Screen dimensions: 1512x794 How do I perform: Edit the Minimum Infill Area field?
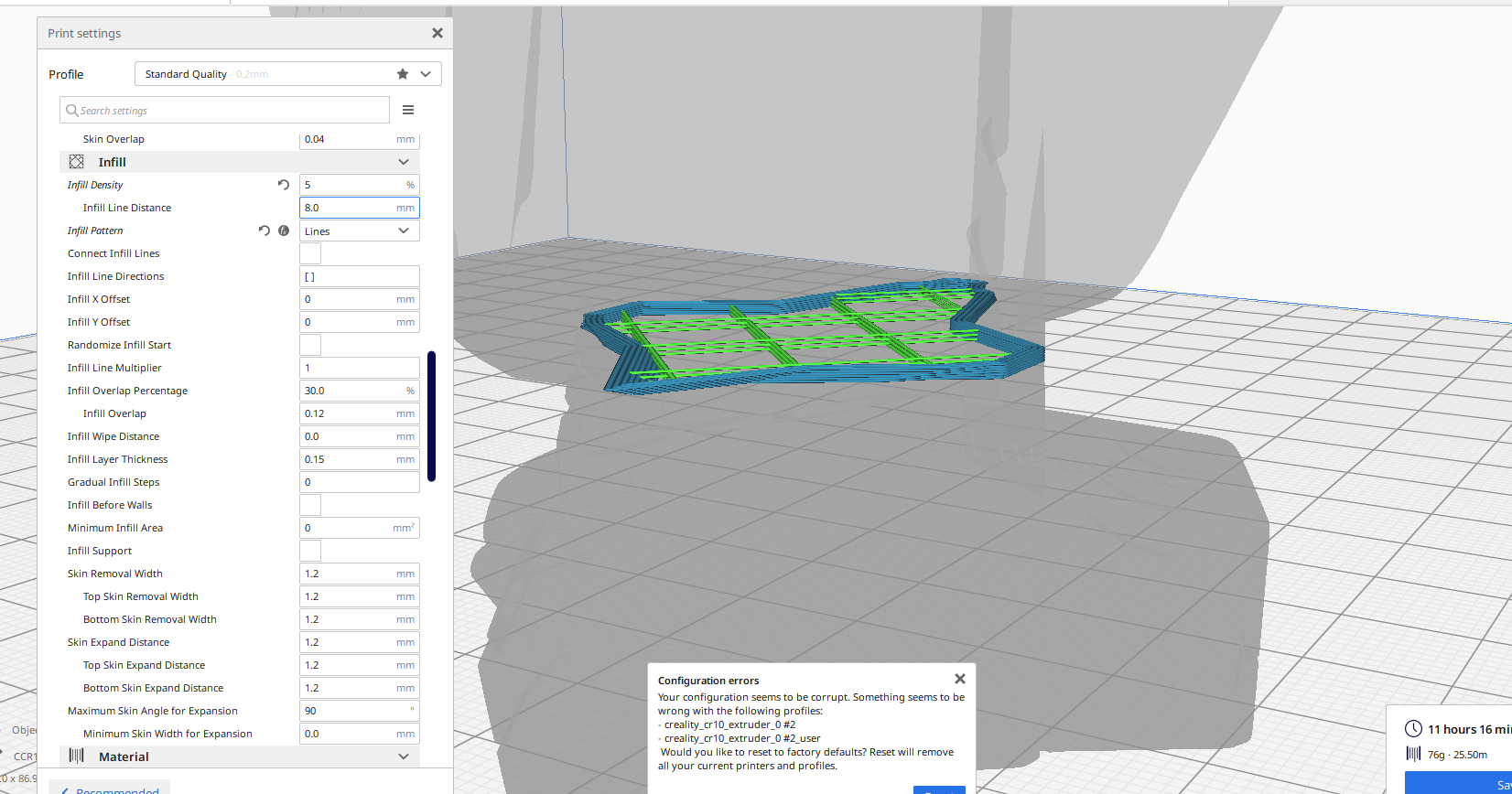click(x=360, y=528)
